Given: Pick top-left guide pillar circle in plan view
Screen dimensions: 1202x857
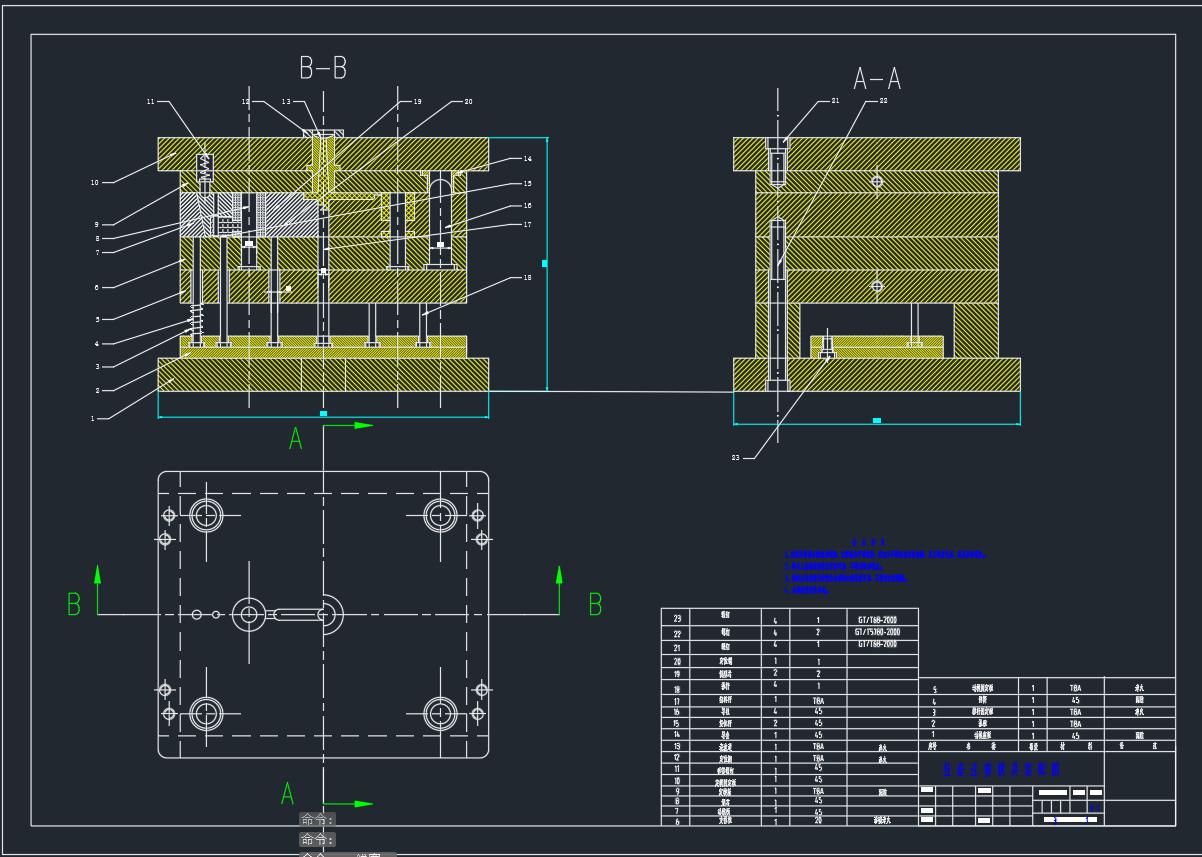Looking at the screenshot, I should (207, 515).
